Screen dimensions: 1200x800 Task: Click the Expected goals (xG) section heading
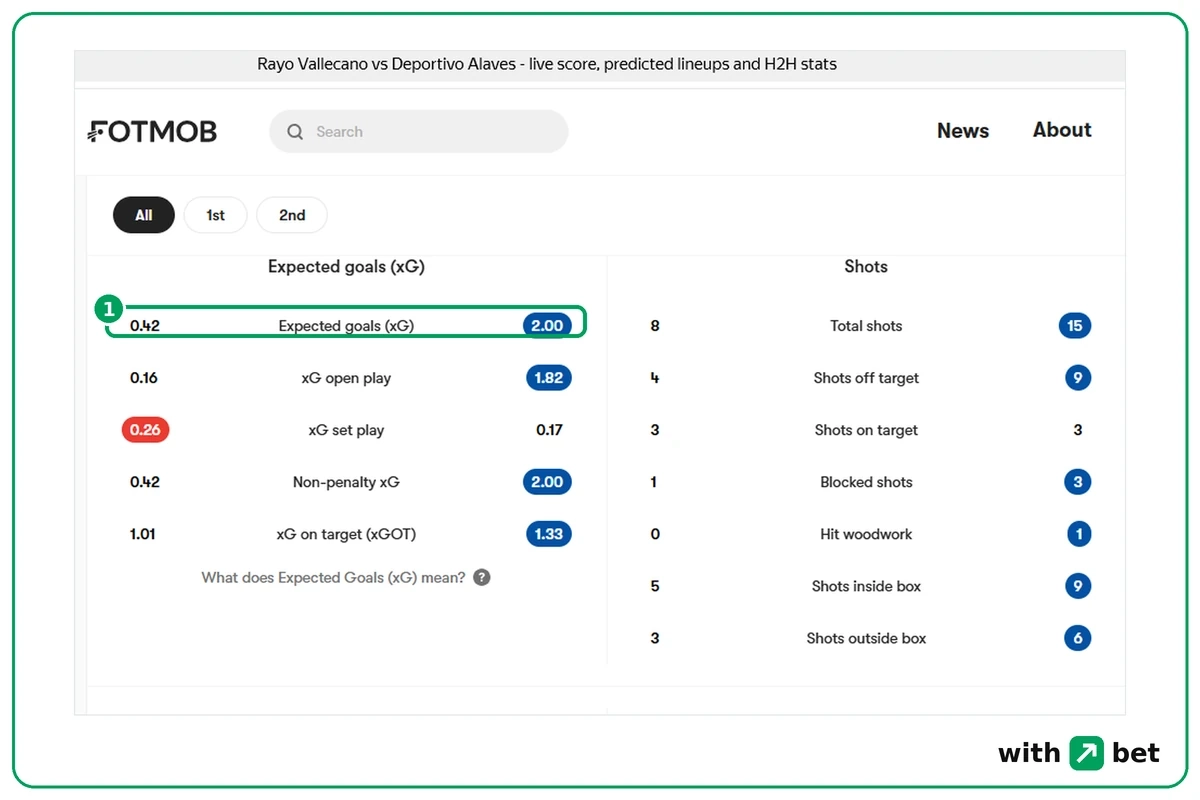(346, 267)
